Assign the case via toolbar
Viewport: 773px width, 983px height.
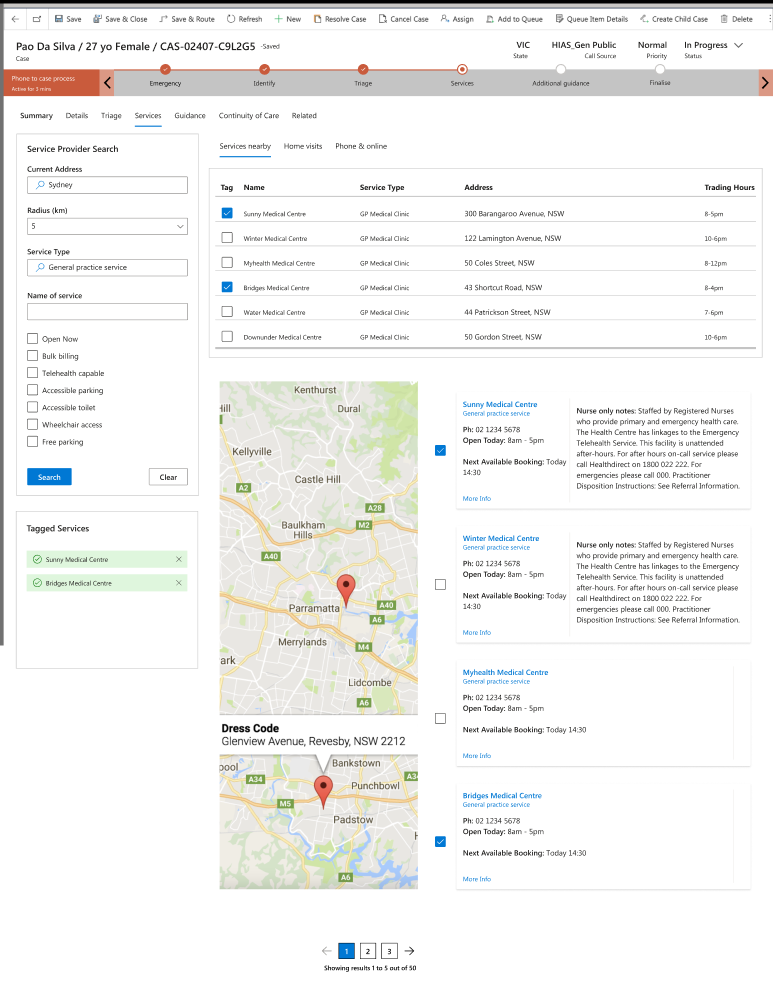[457, 19]
